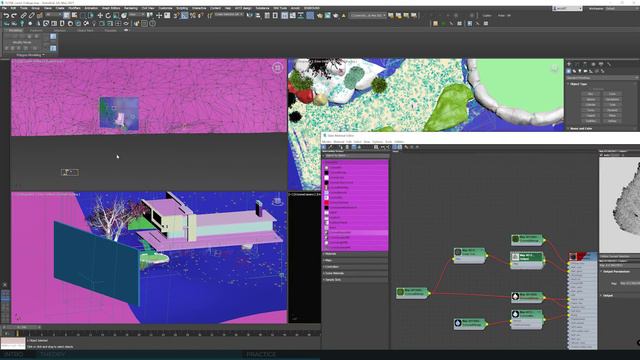The image size is (640, 360).
Task: Click the time slider on timeline
Action: click(x=21, y=327)
